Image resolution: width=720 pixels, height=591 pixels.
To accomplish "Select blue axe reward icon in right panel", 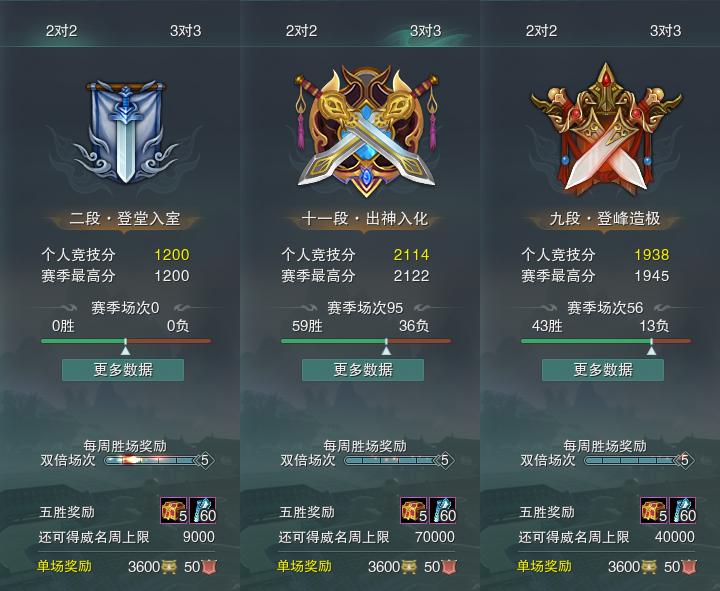I will [683, 510].
